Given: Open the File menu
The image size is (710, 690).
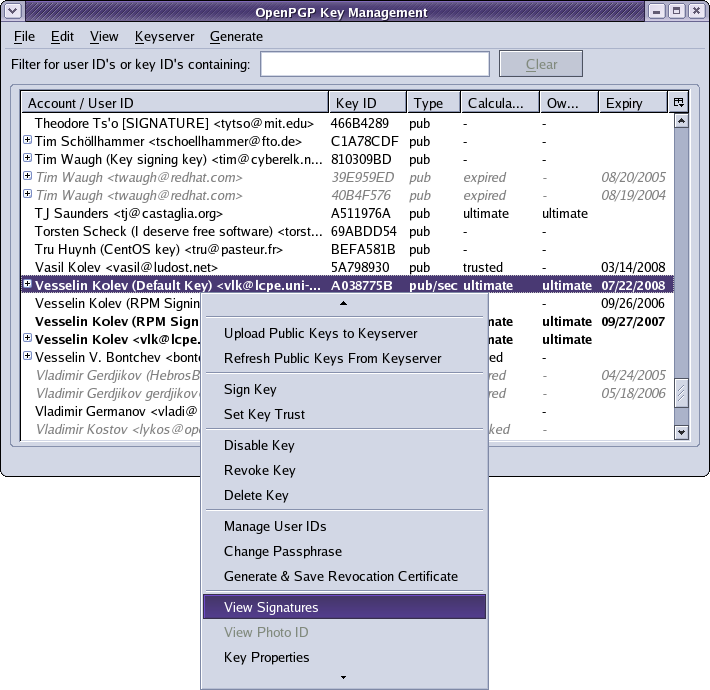Looking at the screenshot, I should (24, 36).
